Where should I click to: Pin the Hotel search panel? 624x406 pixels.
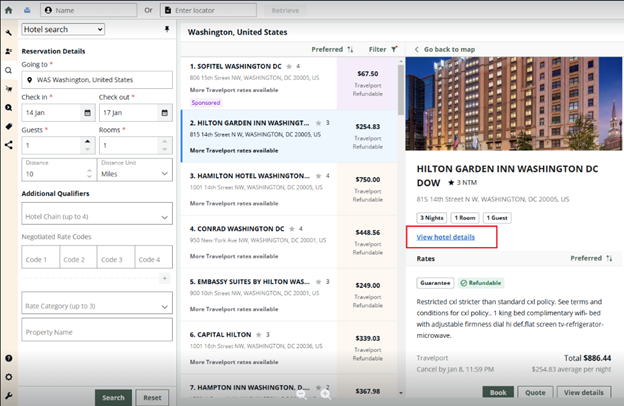coord(167,29)
